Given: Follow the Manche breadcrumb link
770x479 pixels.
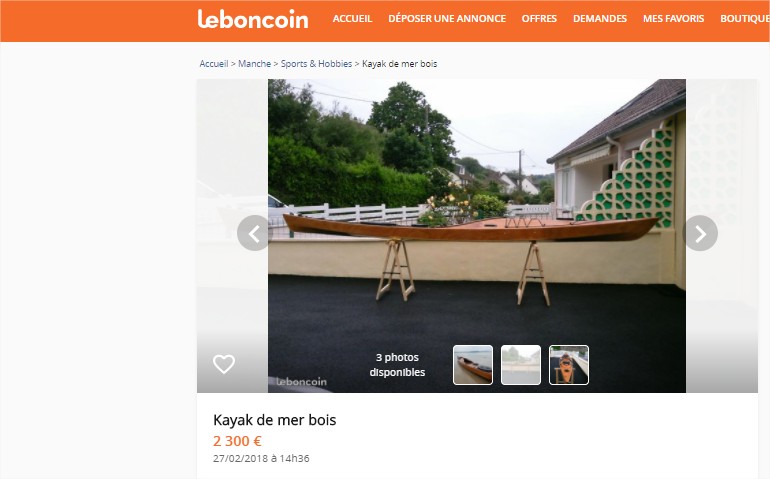Looking at the screenshot, I should [x=254, y=64].
